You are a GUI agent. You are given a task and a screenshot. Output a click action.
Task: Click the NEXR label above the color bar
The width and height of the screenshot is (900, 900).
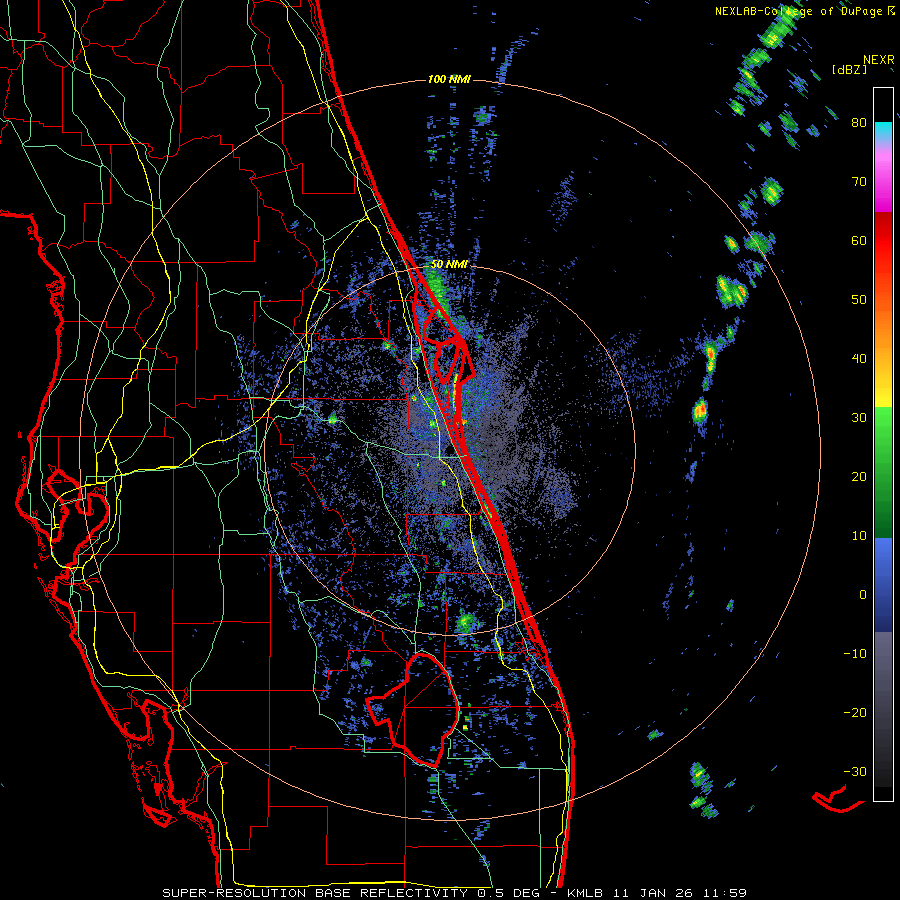tap(878, 60)
